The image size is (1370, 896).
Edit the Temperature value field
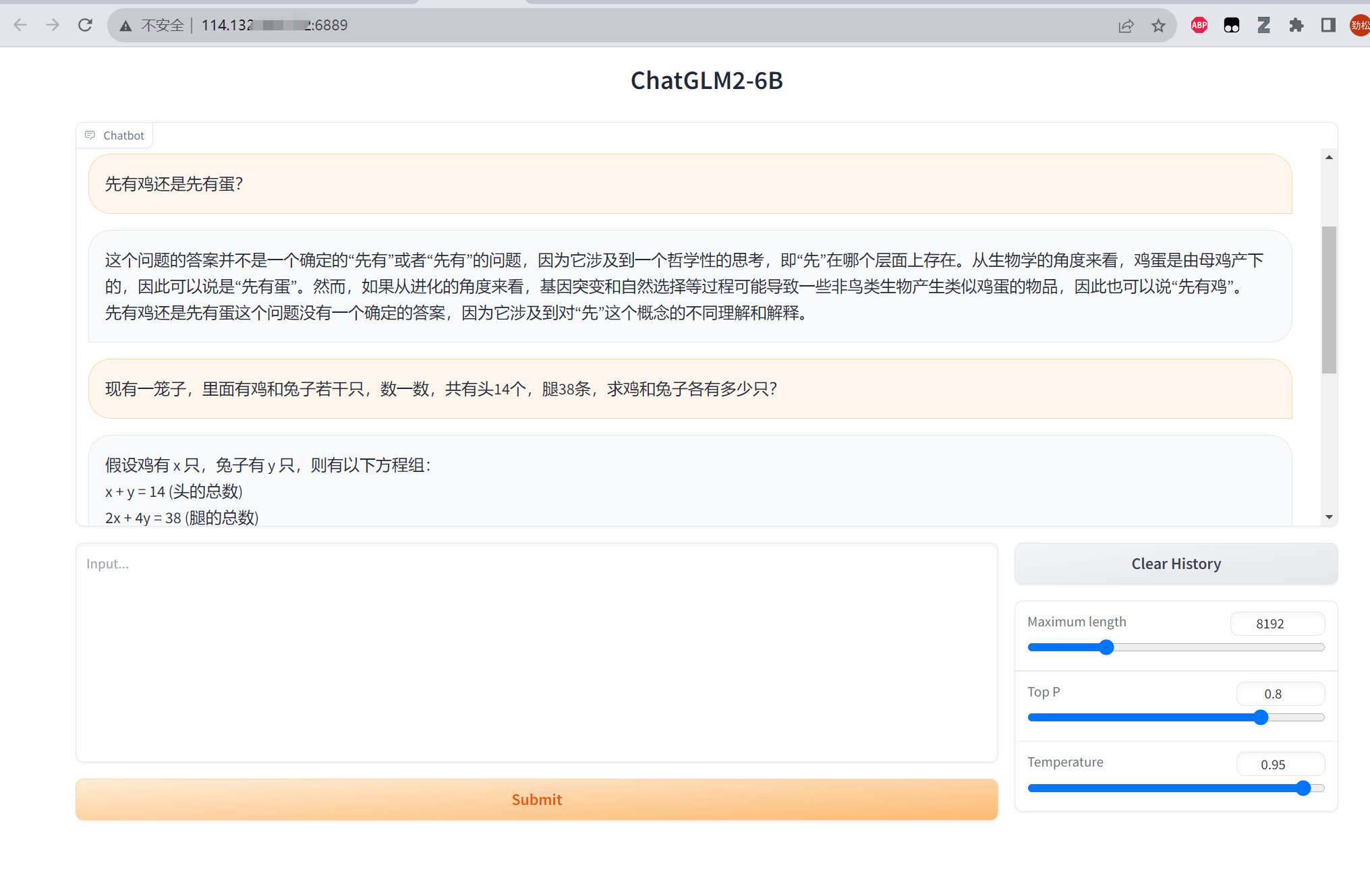(x=1280, y=765)
